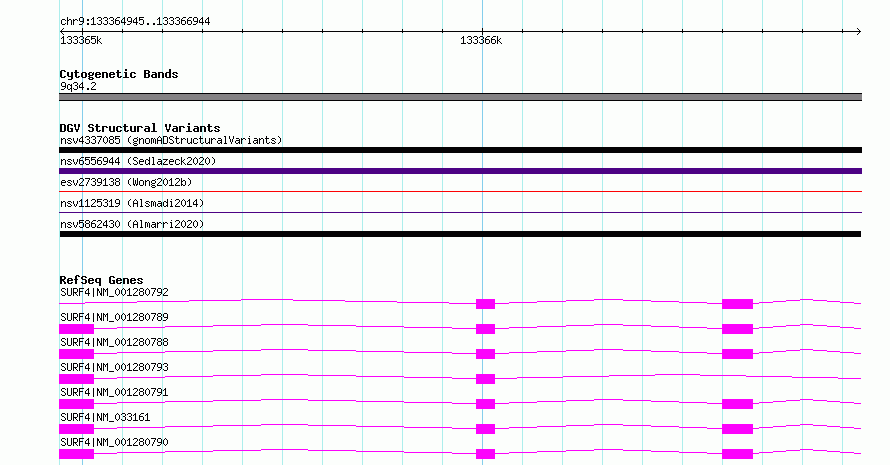This screenshot has width=890, height=465.
Task: Open variant label esv2739138 (Wong2012b)
Action: (126, 182)
